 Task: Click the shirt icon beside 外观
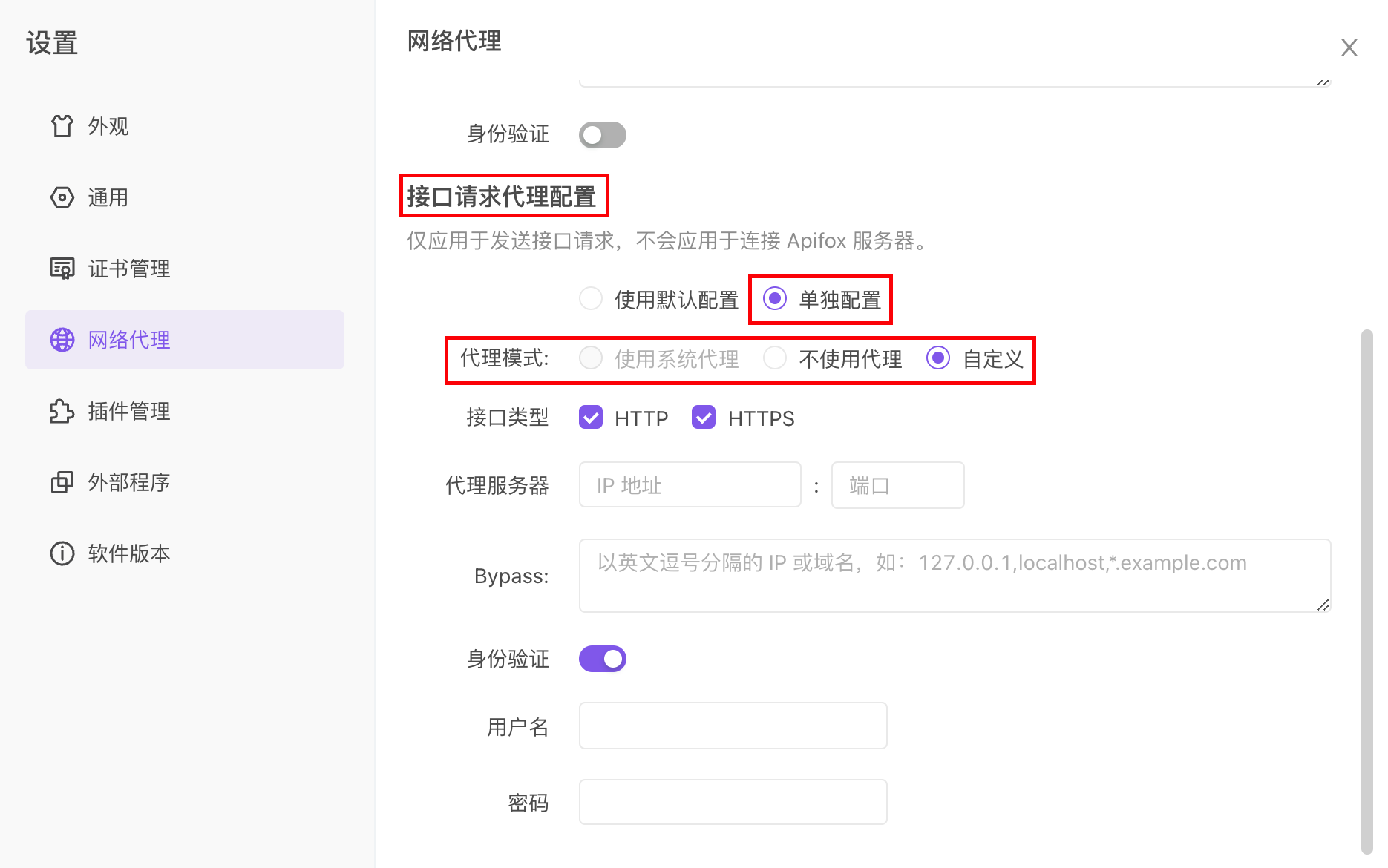62,126
